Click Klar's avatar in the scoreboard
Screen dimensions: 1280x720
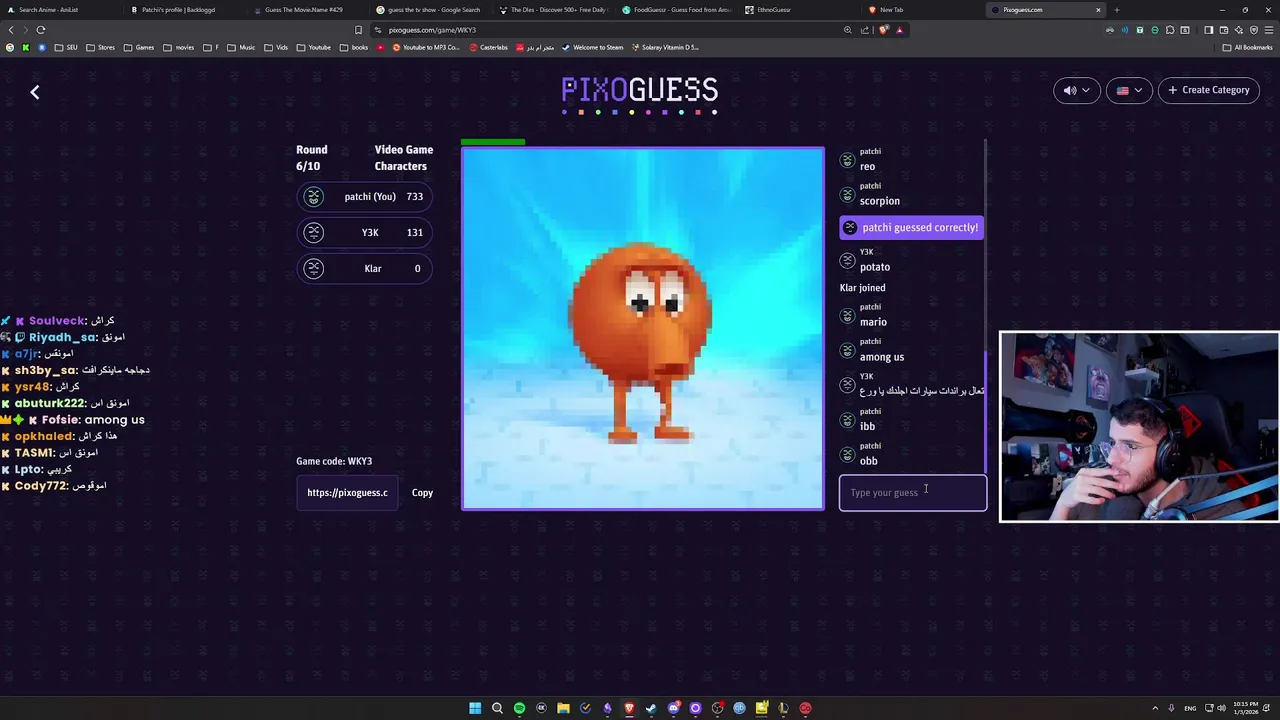click(x=314, y=269)
